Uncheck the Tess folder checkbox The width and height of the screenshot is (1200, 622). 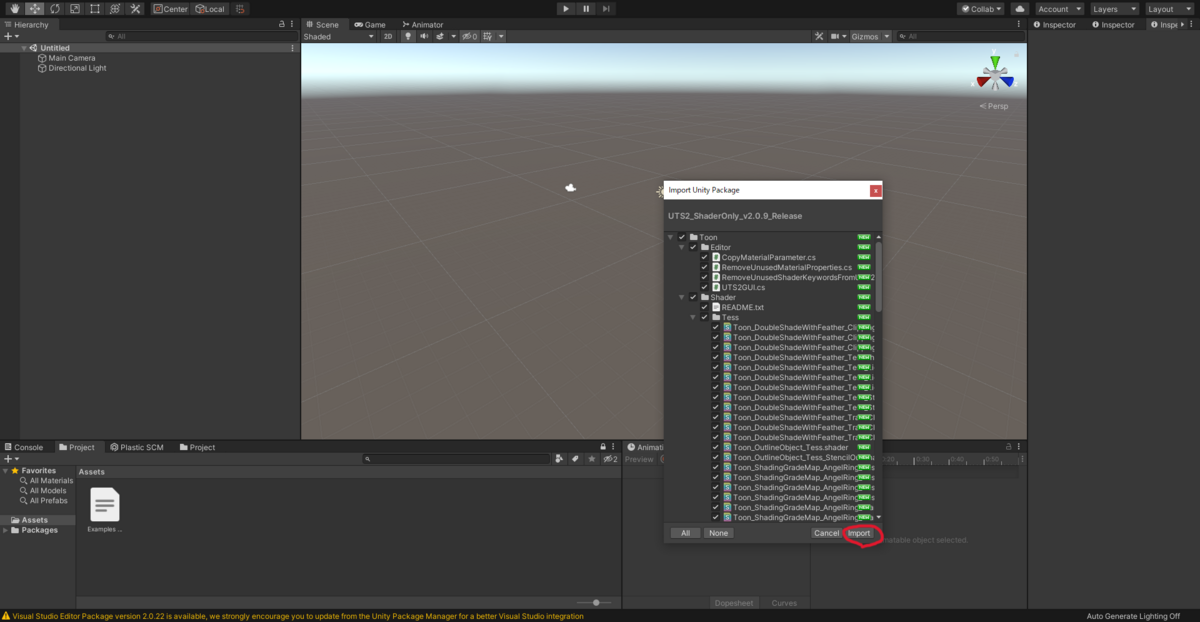coord(704,317)
